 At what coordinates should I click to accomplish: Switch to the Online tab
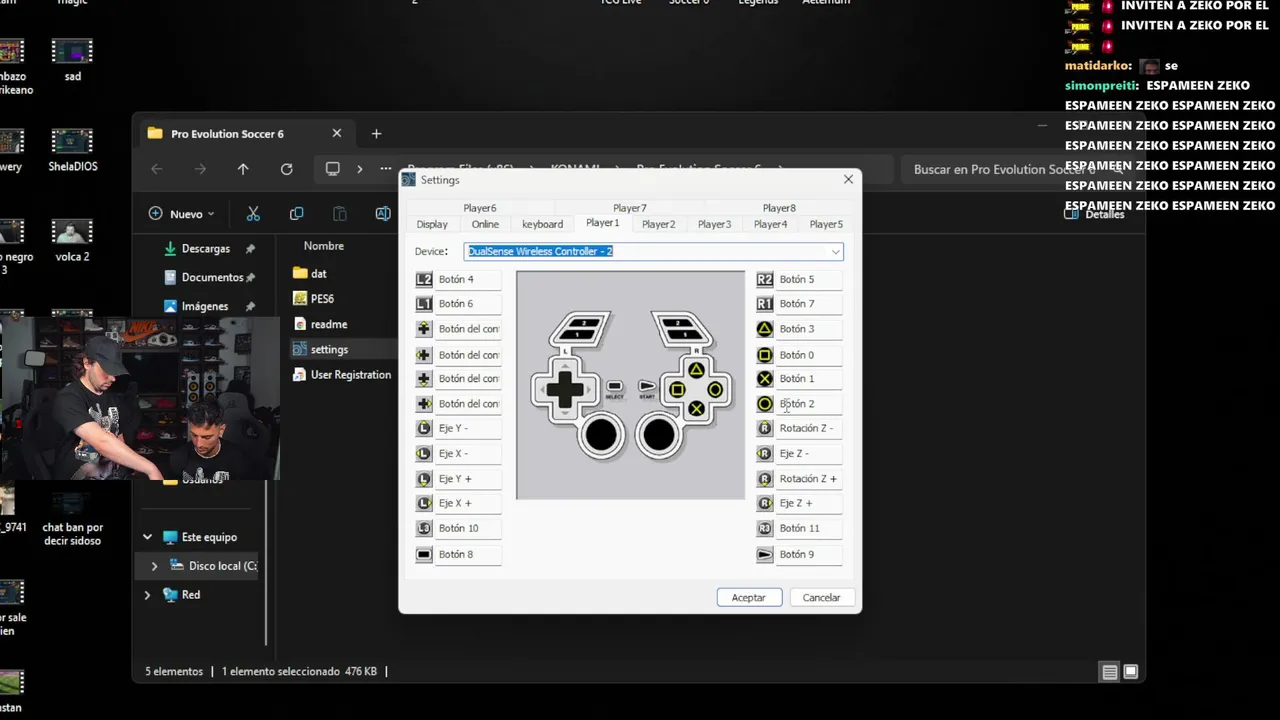485,225
